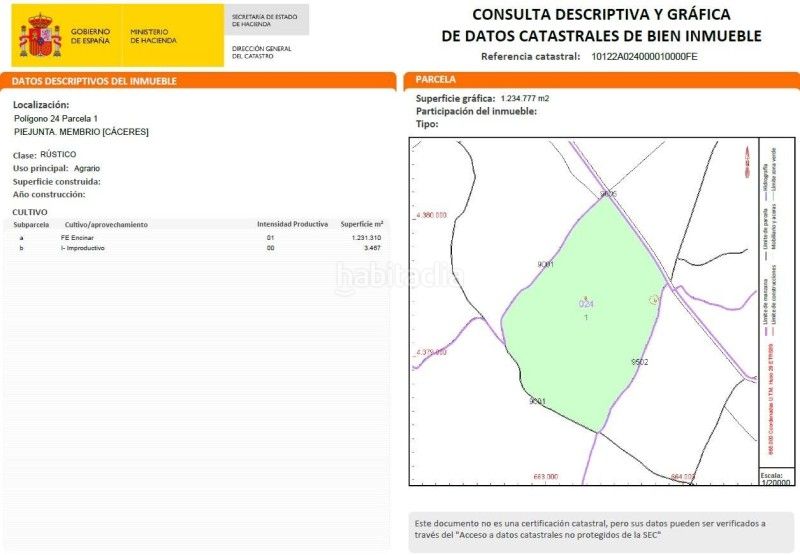Click the 'CULTIVO' table heading
The width and height of the screenshot is (800, 555).
point(30,212)
